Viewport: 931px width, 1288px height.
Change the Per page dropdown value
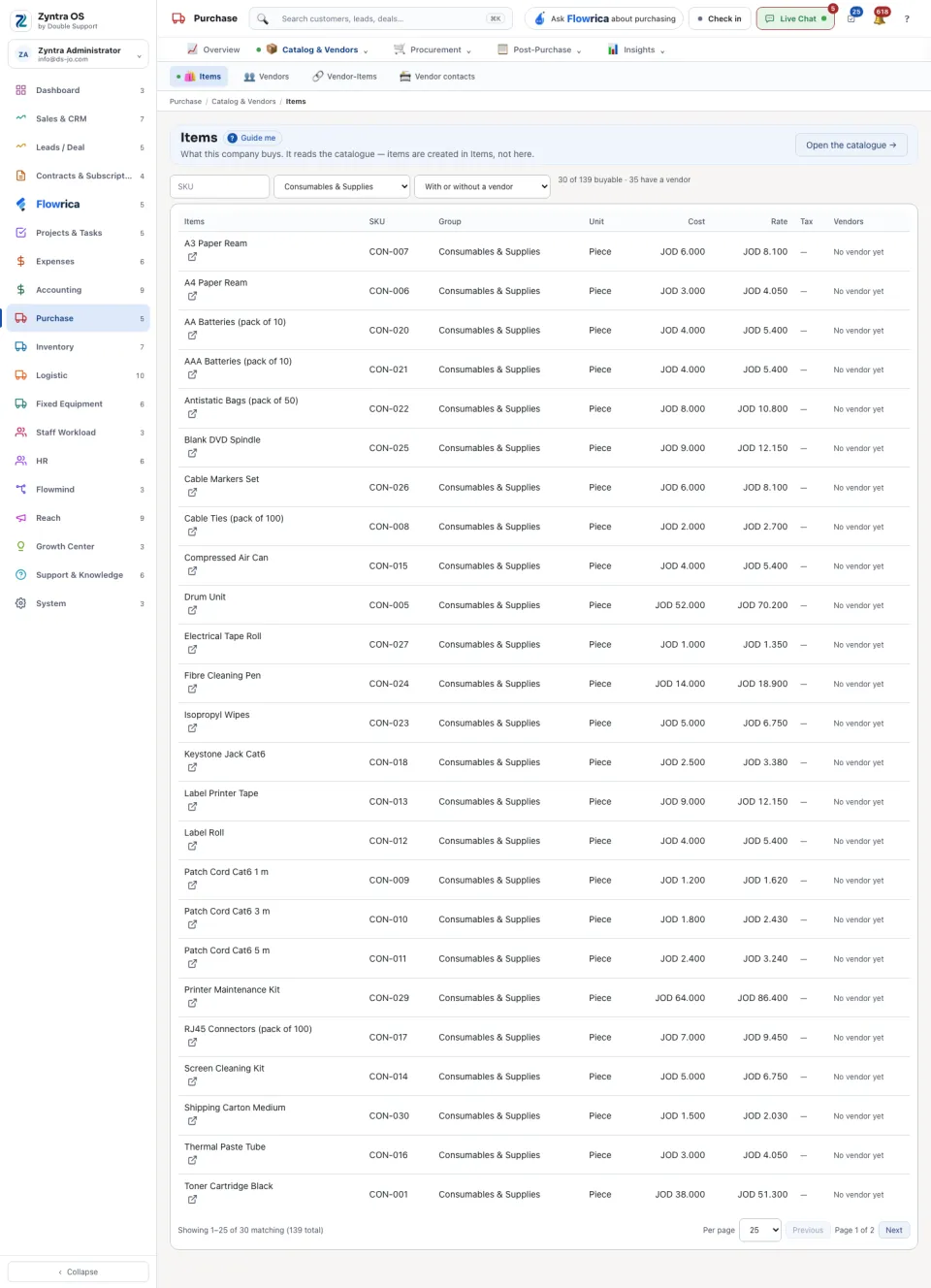click(760, 1230)
